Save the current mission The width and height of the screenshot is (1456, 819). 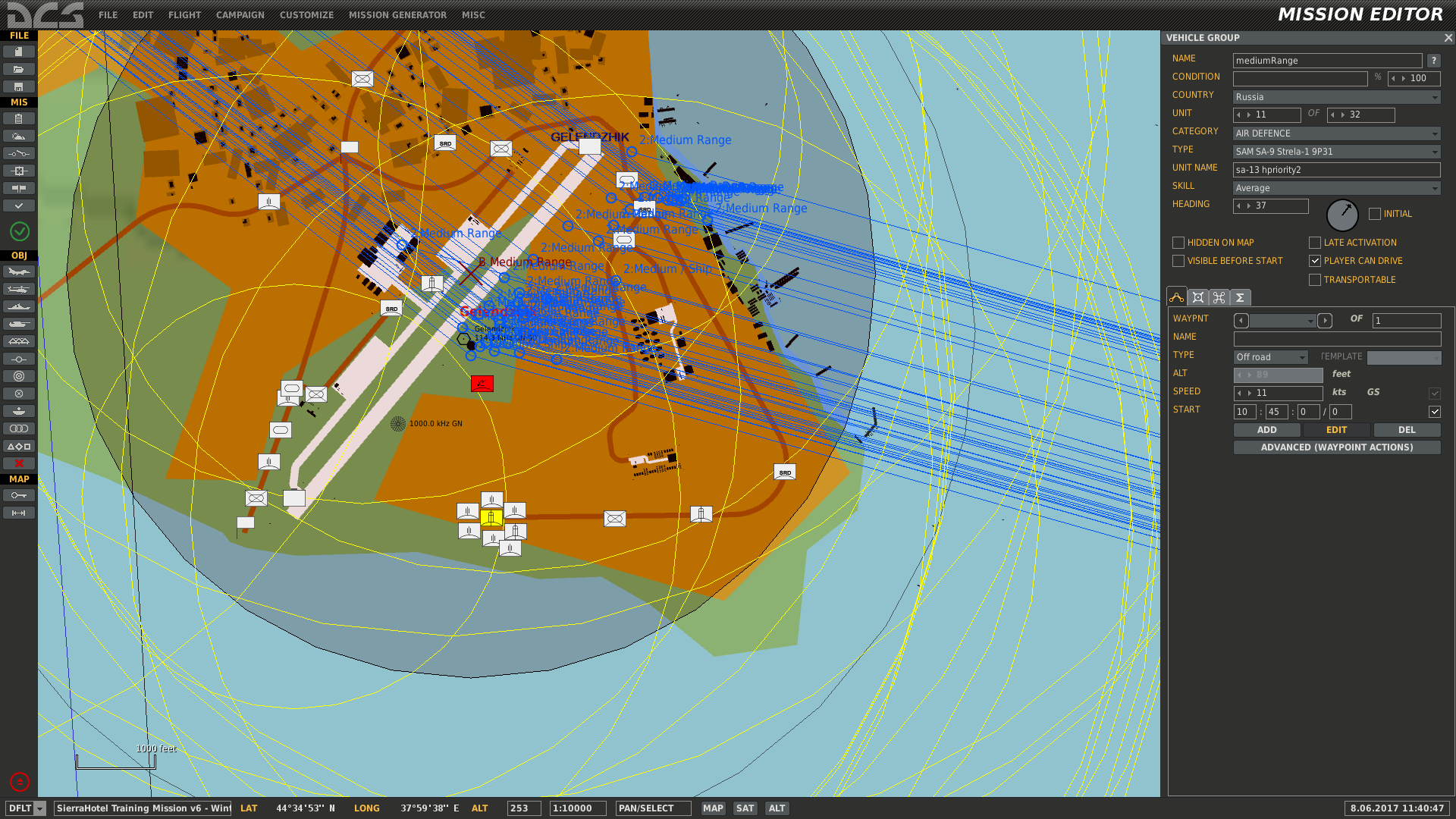tap(19, 86)
